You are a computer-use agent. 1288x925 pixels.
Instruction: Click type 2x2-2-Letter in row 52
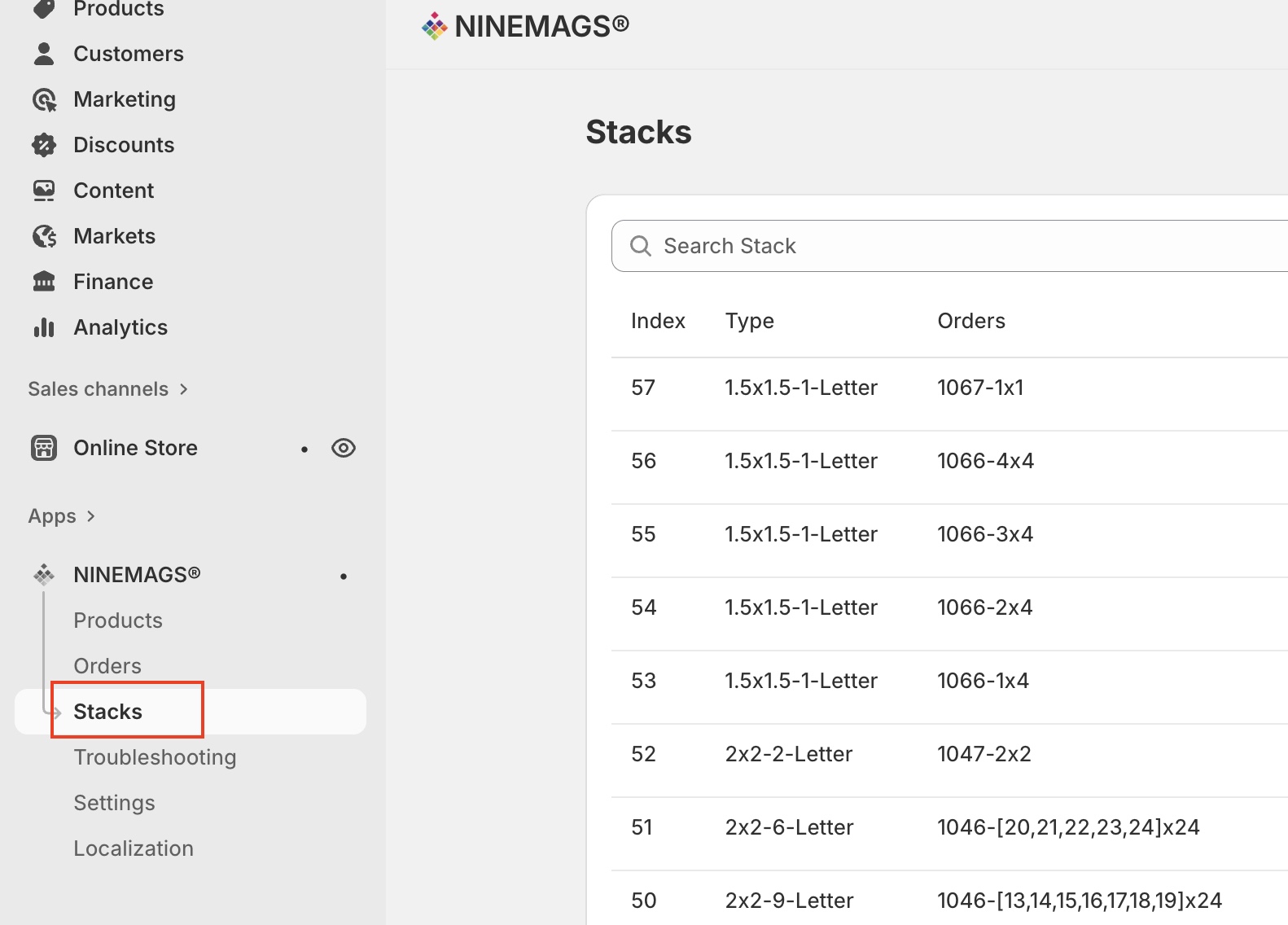tap(789, 754)
